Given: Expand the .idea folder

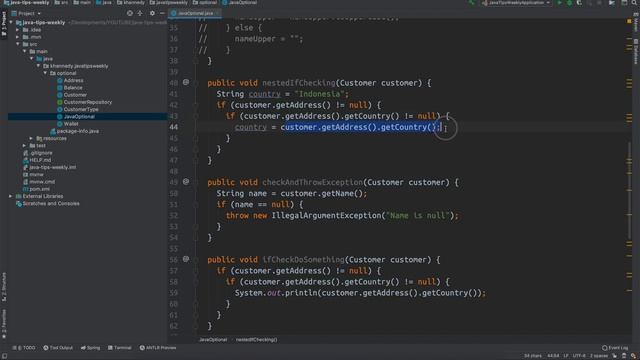Looking at the screenshot, I should tap(18, 30).
